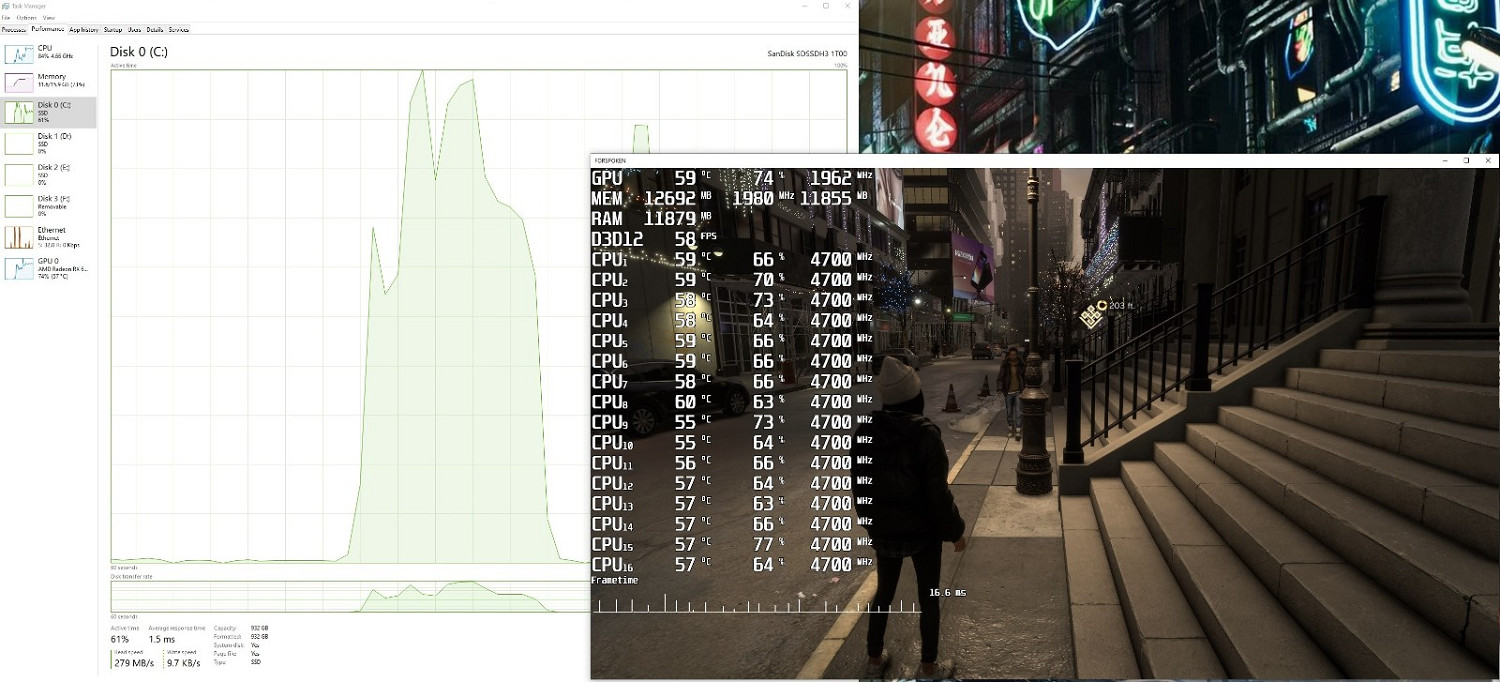The image size is (1500, 682).
Task: Open the Options menu
Action: [x=26, y=18]
